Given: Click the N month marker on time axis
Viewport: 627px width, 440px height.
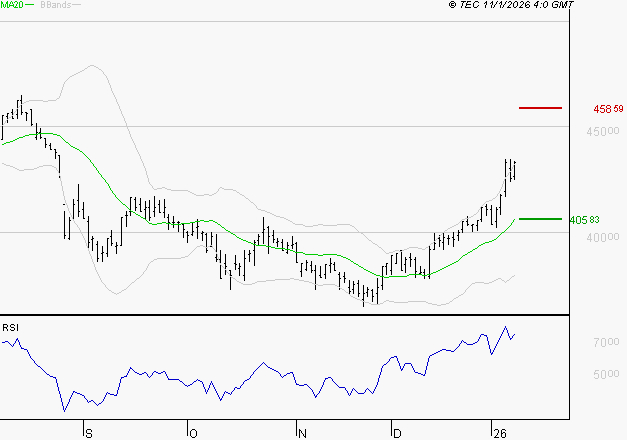Looking at the screenshot, I should click(x=302, y=434).
